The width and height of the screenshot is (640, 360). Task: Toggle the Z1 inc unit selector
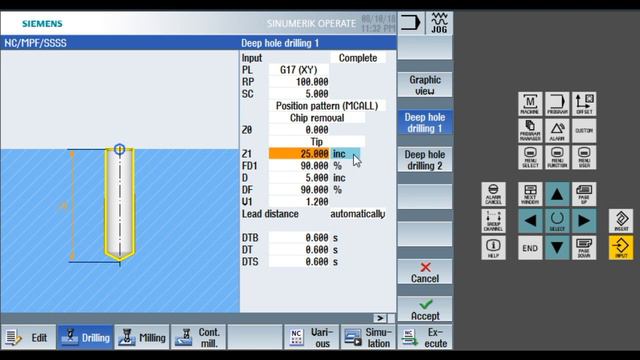345,154
